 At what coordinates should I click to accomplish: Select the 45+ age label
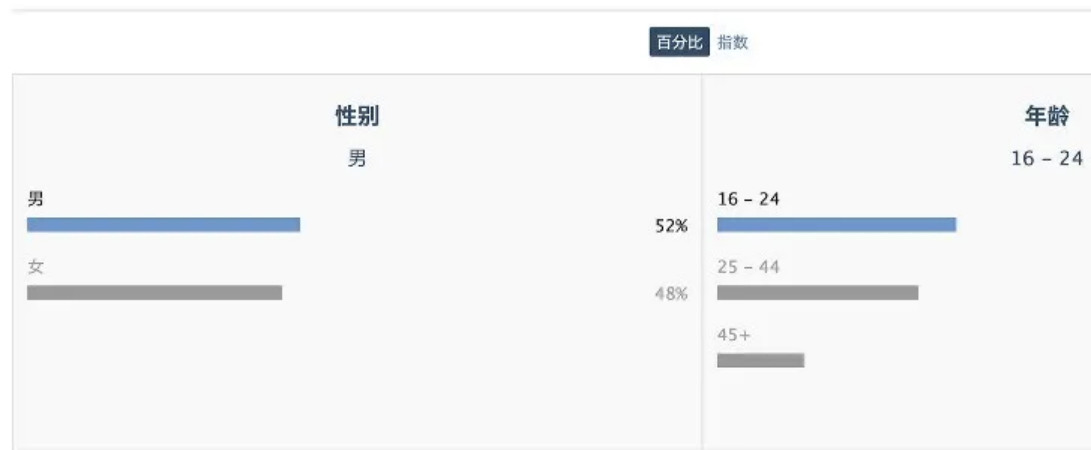coord(733,335)
